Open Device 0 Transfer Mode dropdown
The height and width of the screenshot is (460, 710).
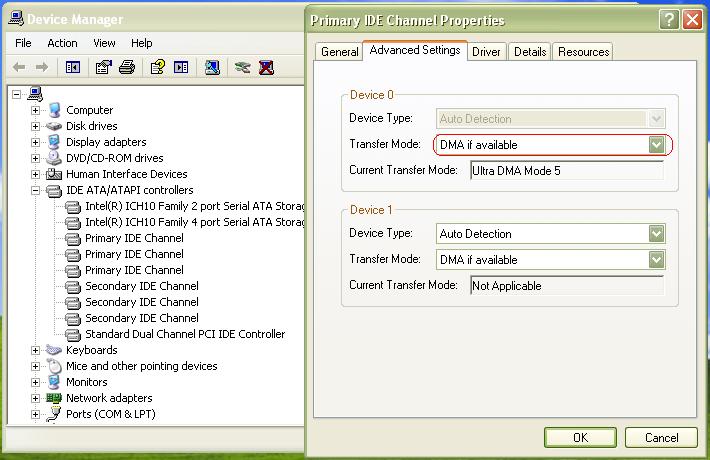click(x=656, y=145)
